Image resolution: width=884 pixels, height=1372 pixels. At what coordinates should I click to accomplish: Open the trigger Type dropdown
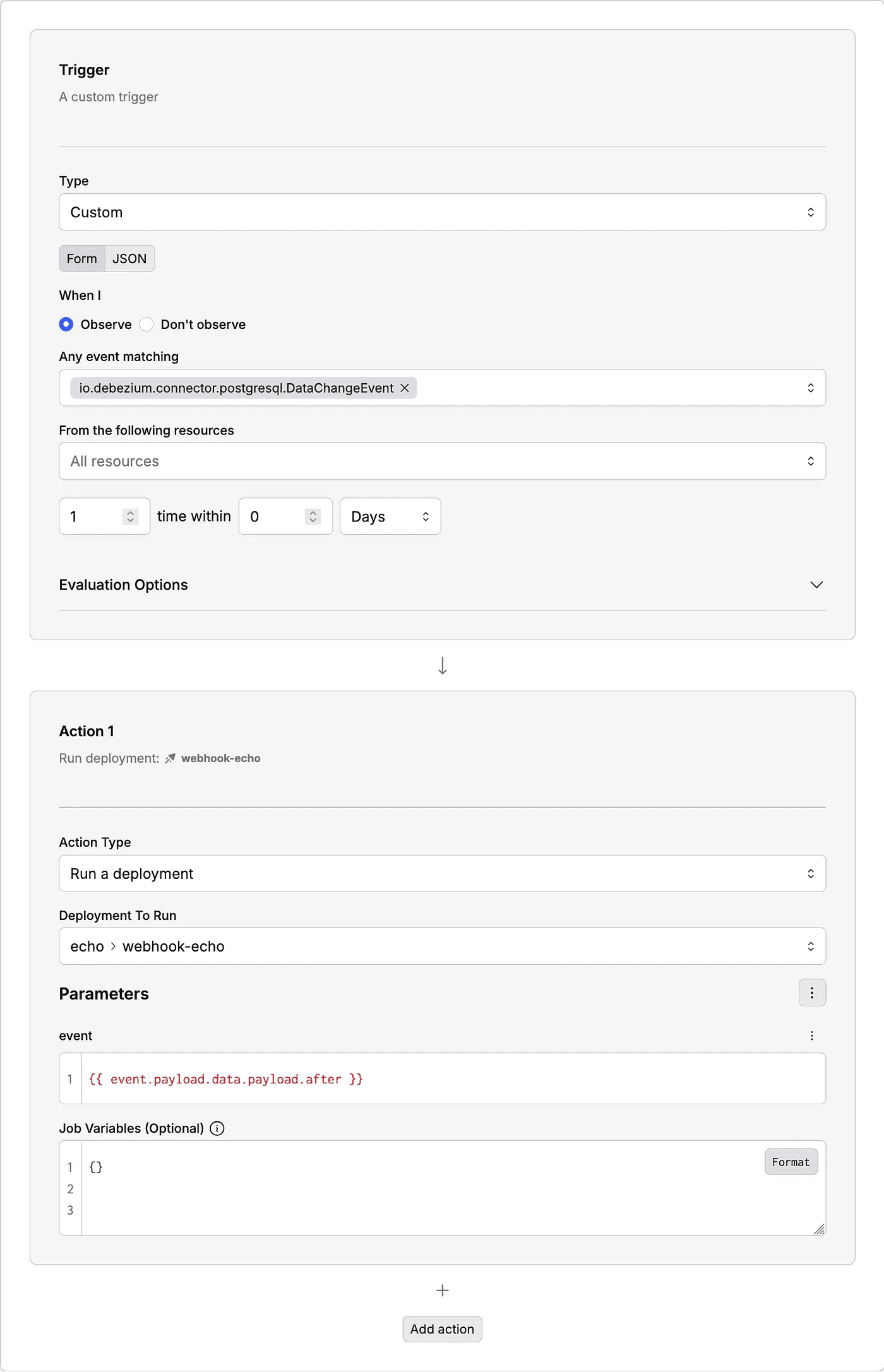point(442,213)
